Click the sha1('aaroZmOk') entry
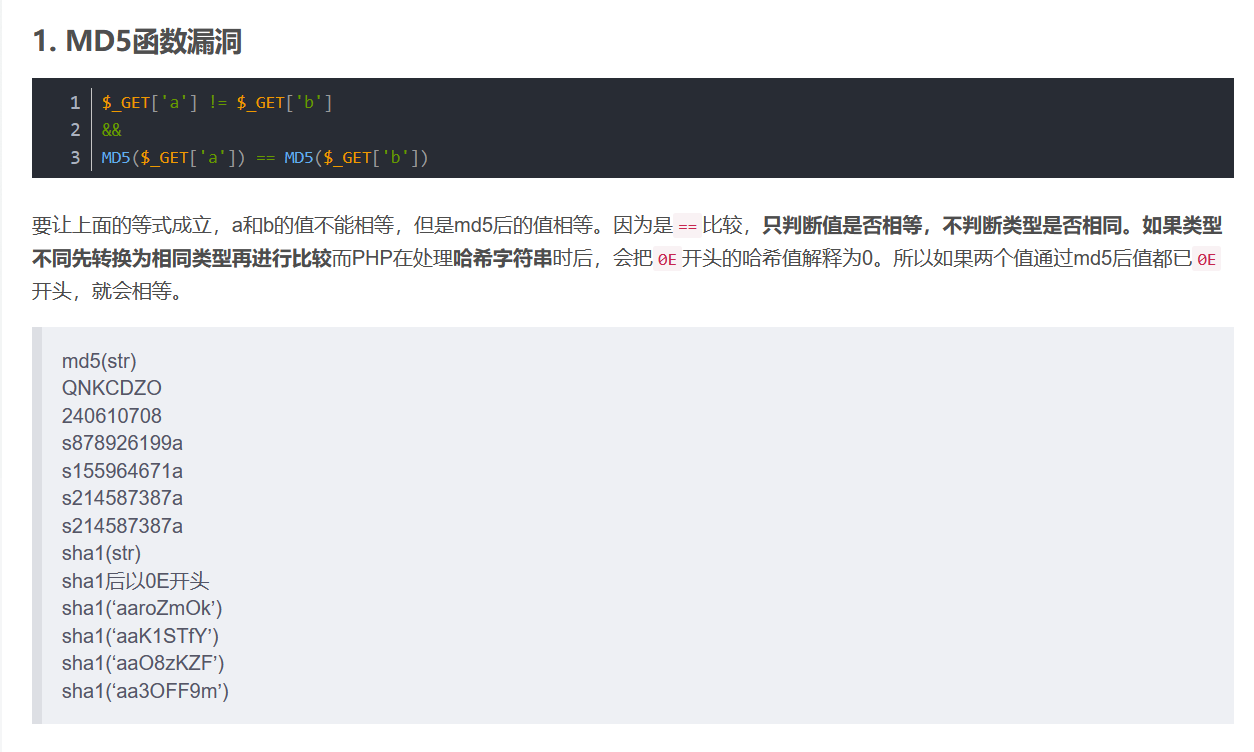This screenshot has height=752, width=1254. pos(142,608)
